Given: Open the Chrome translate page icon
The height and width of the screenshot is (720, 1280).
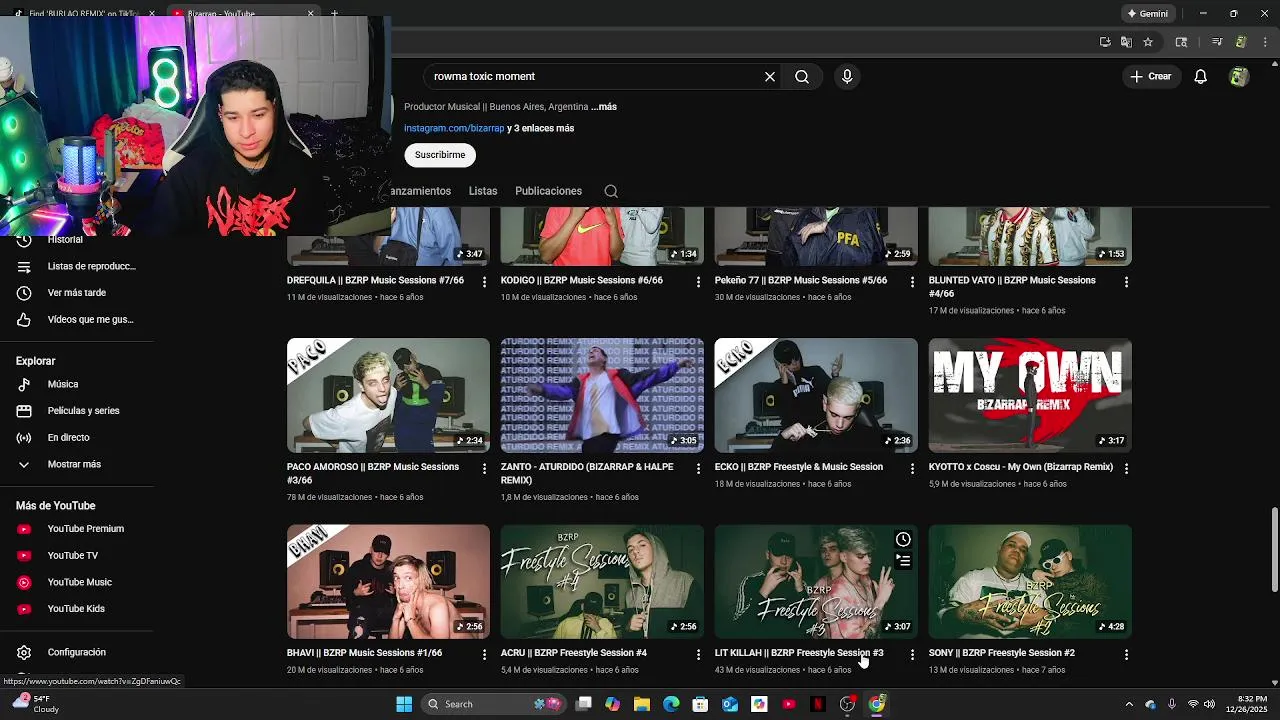Looking at the screenshot, I should click(x=1126, y=42).
